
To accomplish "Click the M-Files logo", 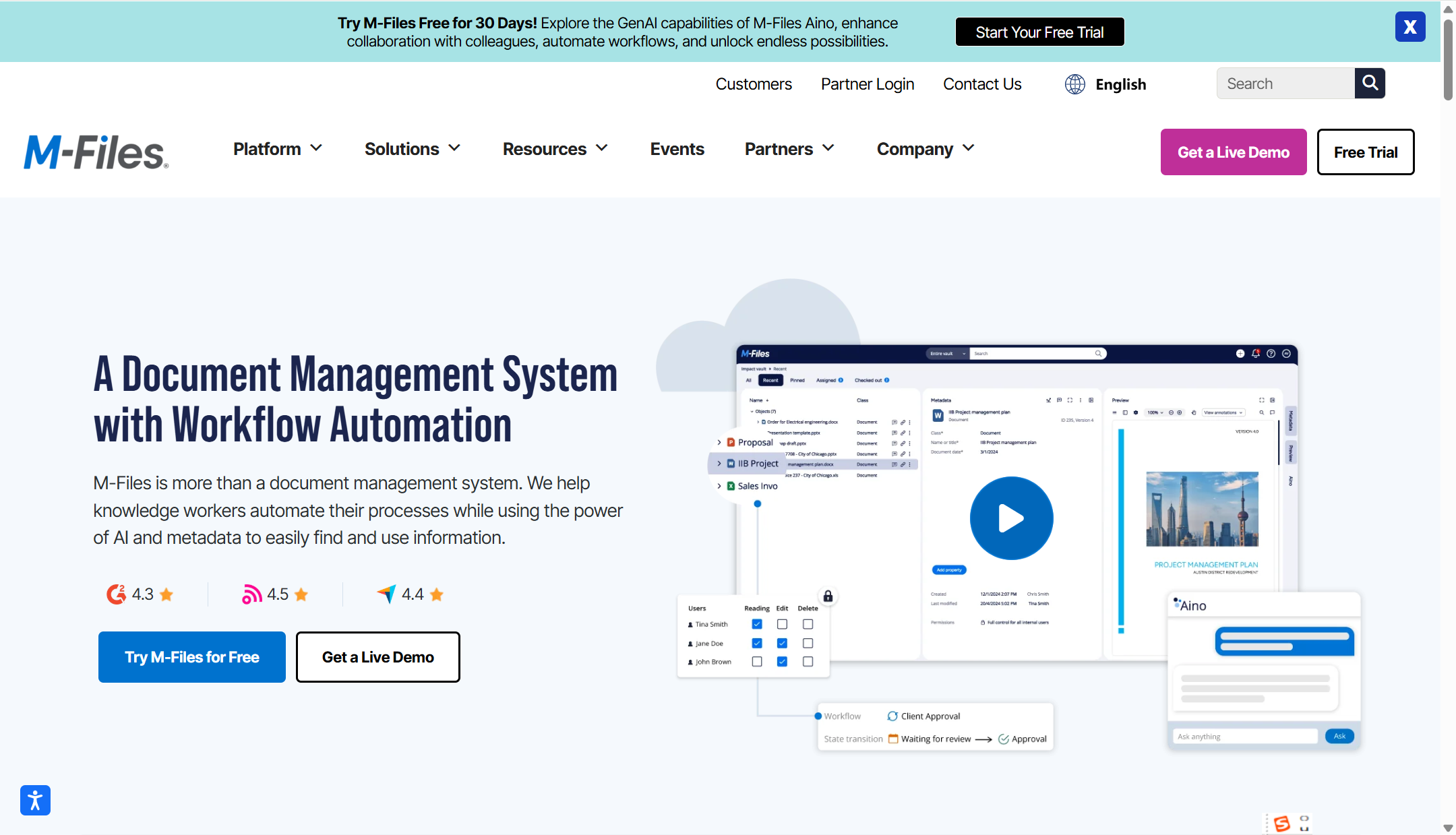I will (x=96, y=152).
